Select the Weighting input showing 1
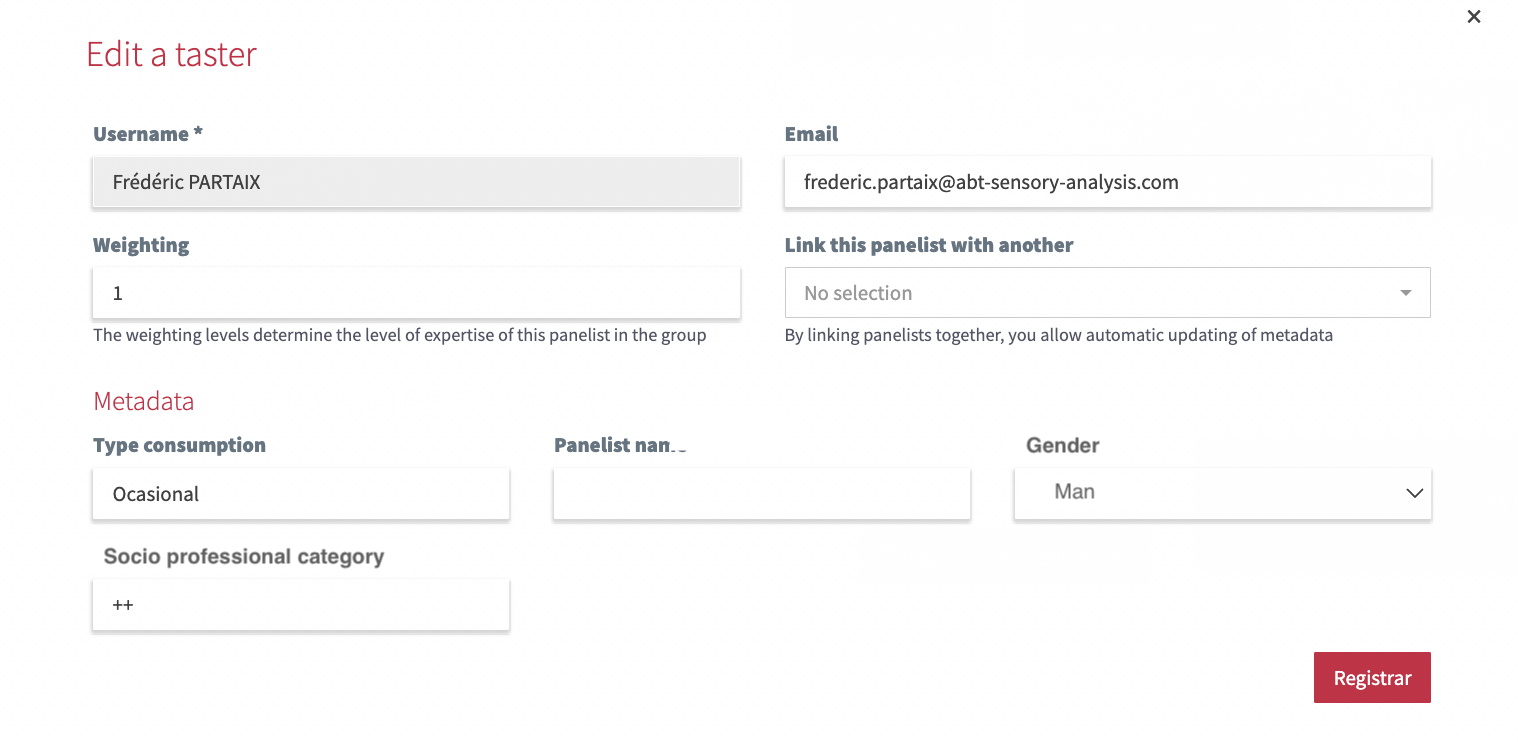1518x742 pixels. pos(416,293)
